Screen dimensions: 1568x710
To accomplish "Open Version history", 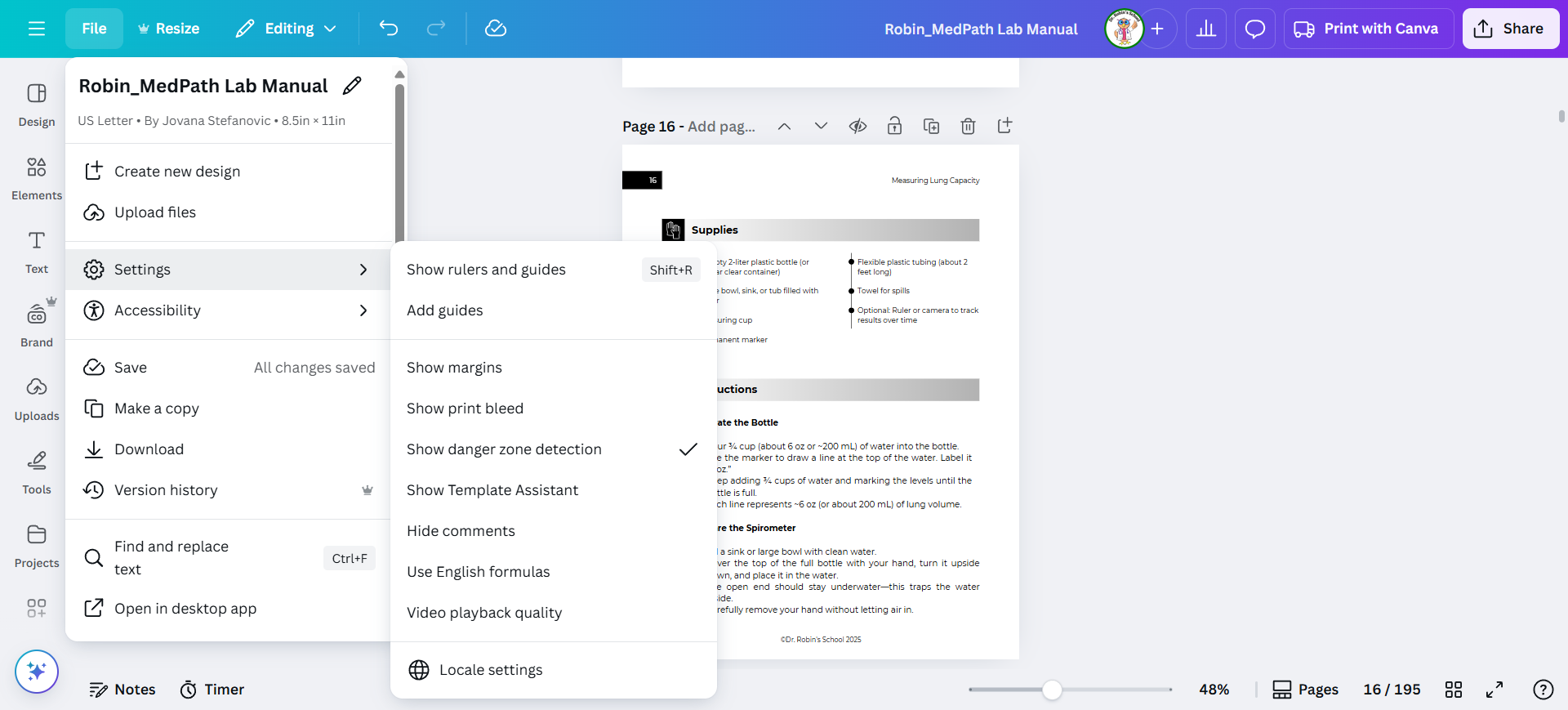I will pyautogui.click(x=229, y=490).
